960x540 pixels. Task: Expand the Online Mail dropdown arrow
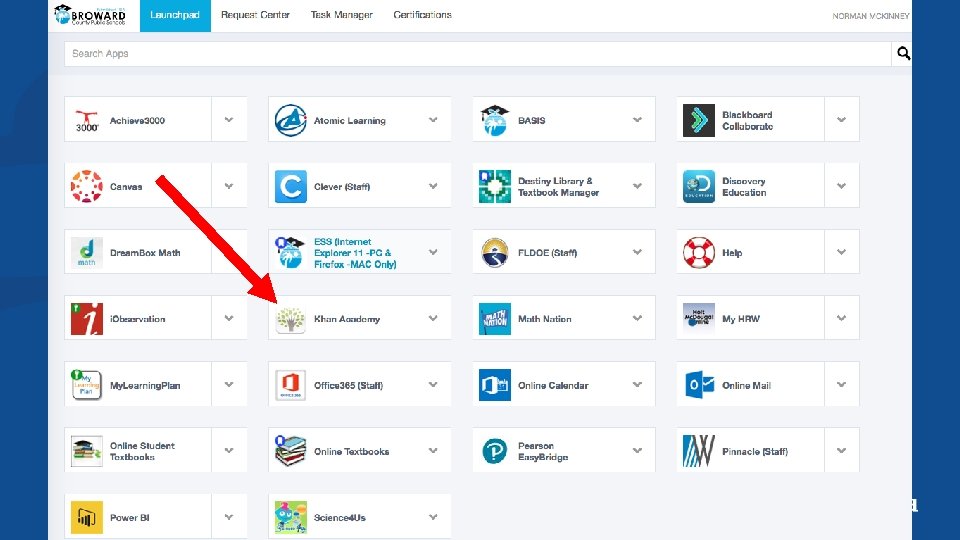click(841, 384)
